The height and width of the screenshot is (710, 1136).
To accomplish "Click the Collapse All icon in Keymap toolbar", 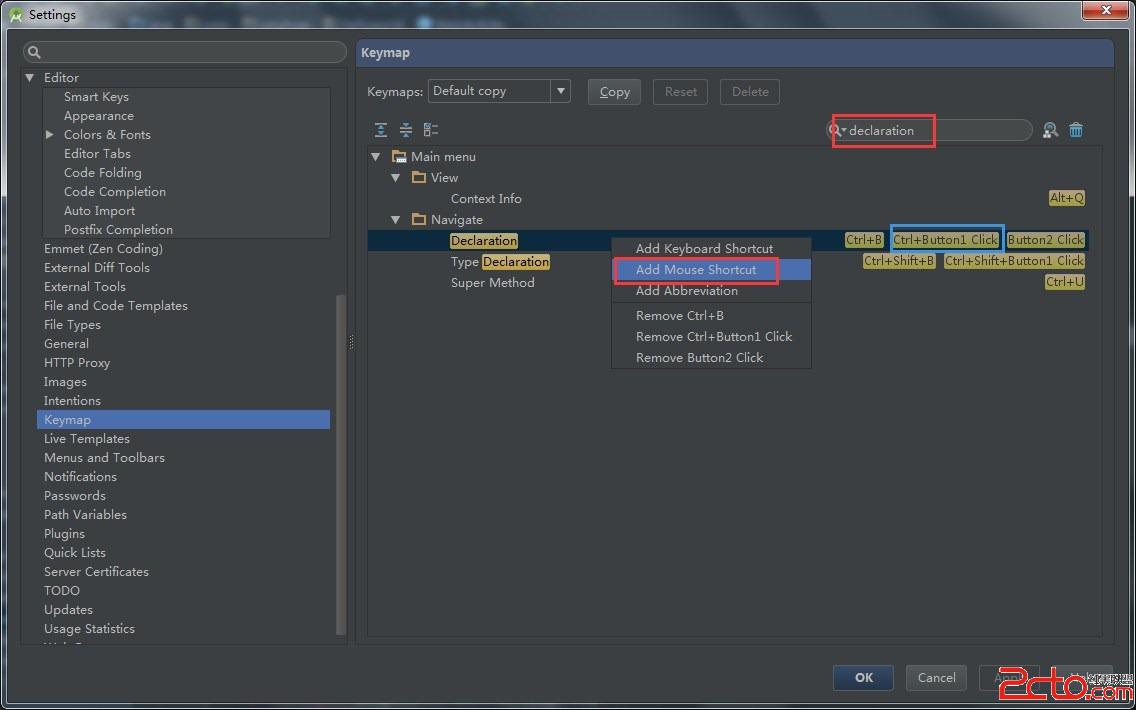I will 406,130.
